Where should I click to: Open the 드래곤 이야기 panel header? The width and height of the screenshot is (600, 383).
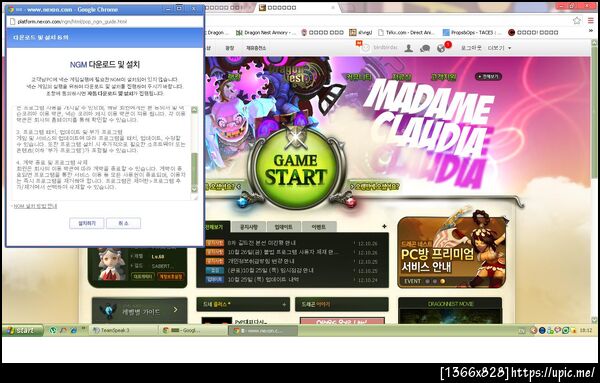point(342,304)
